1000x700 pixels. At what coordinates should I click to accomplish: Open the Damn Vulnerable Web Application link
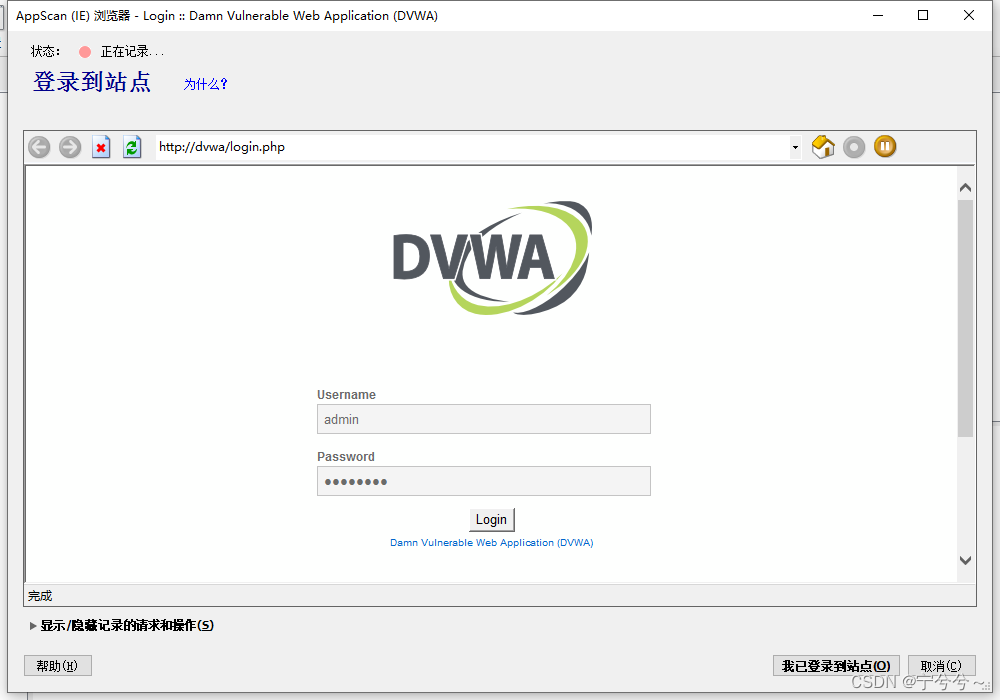(492, 543)
